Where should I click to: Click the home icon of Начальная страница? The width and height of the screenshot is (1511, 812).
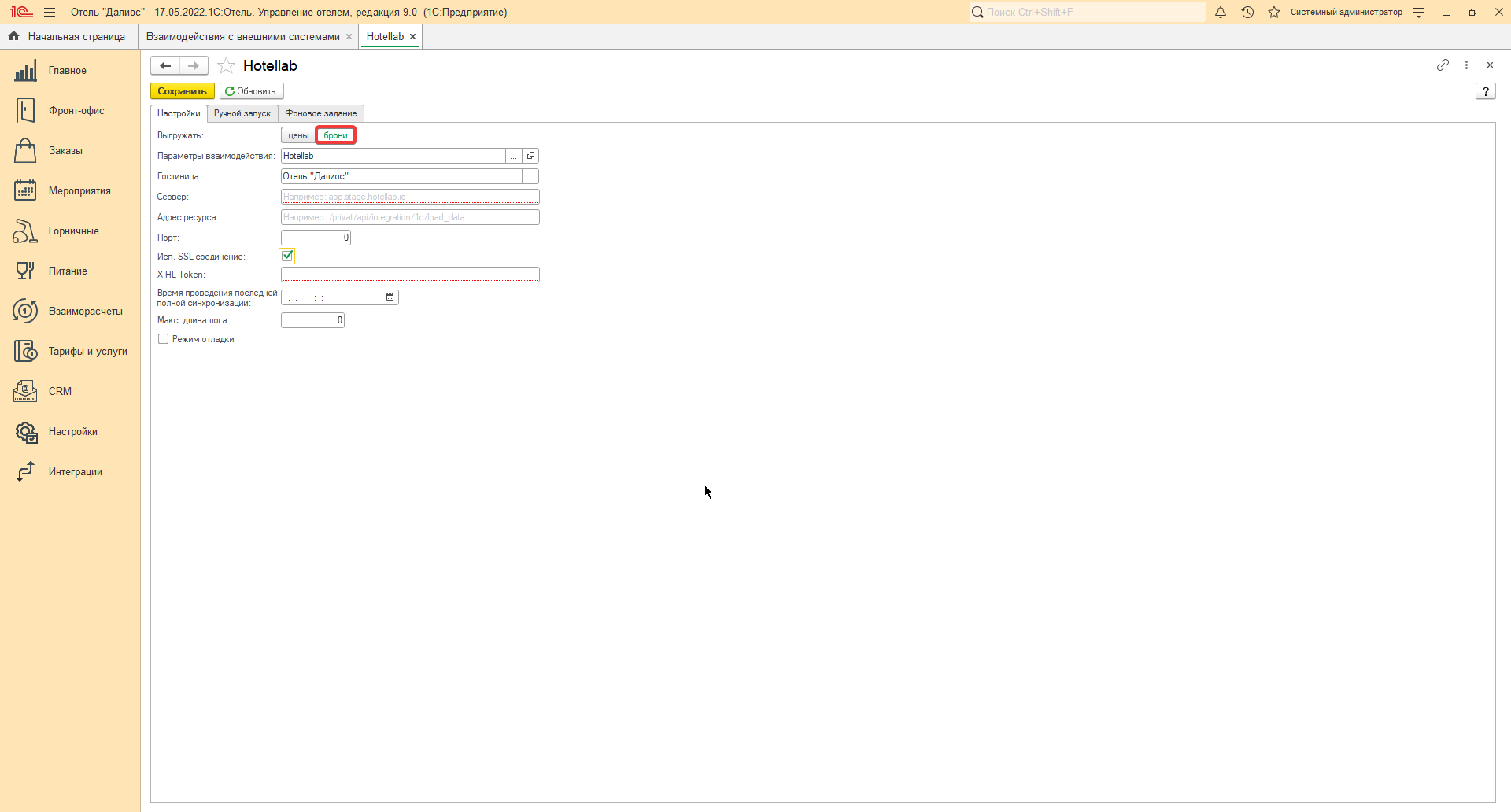point(13,36)
